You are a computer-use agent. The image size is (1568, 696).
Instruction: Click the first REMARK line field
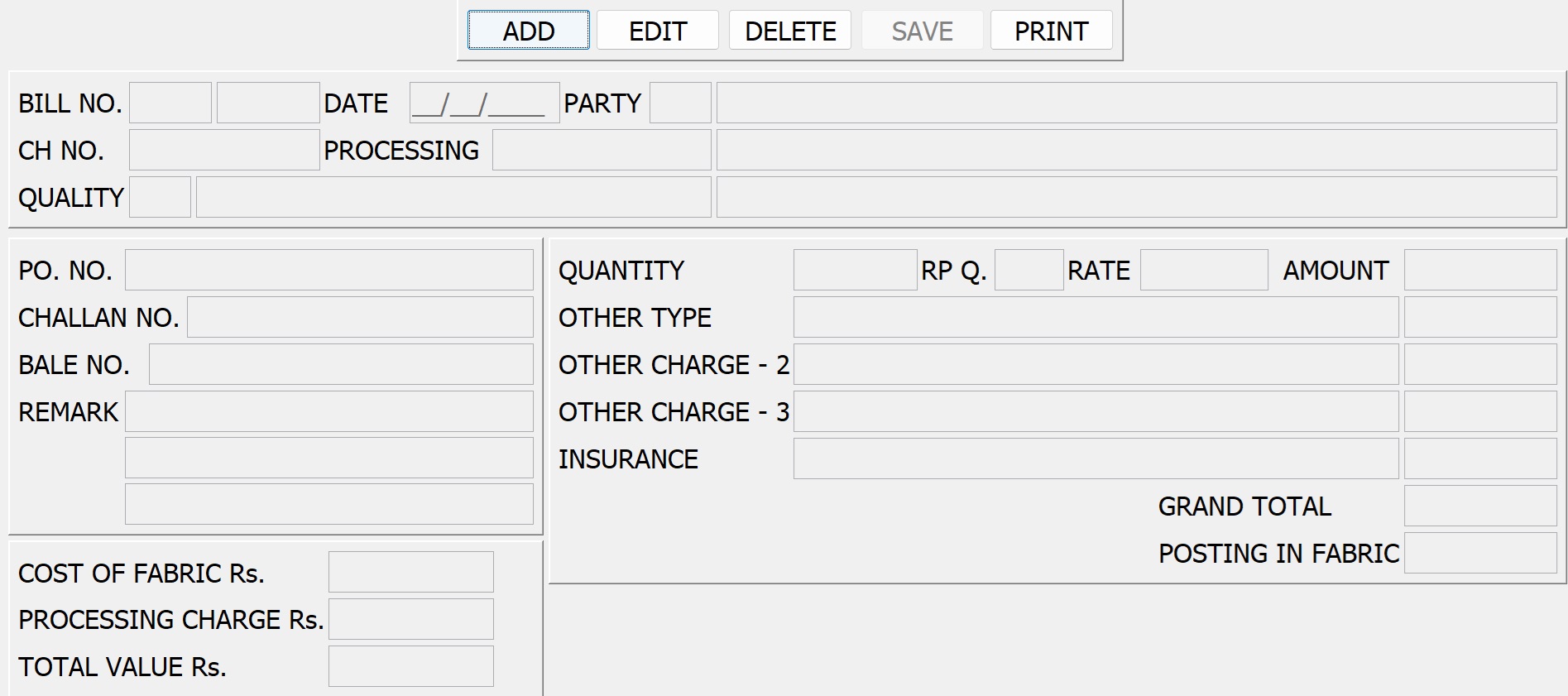[x=328, y=412]
